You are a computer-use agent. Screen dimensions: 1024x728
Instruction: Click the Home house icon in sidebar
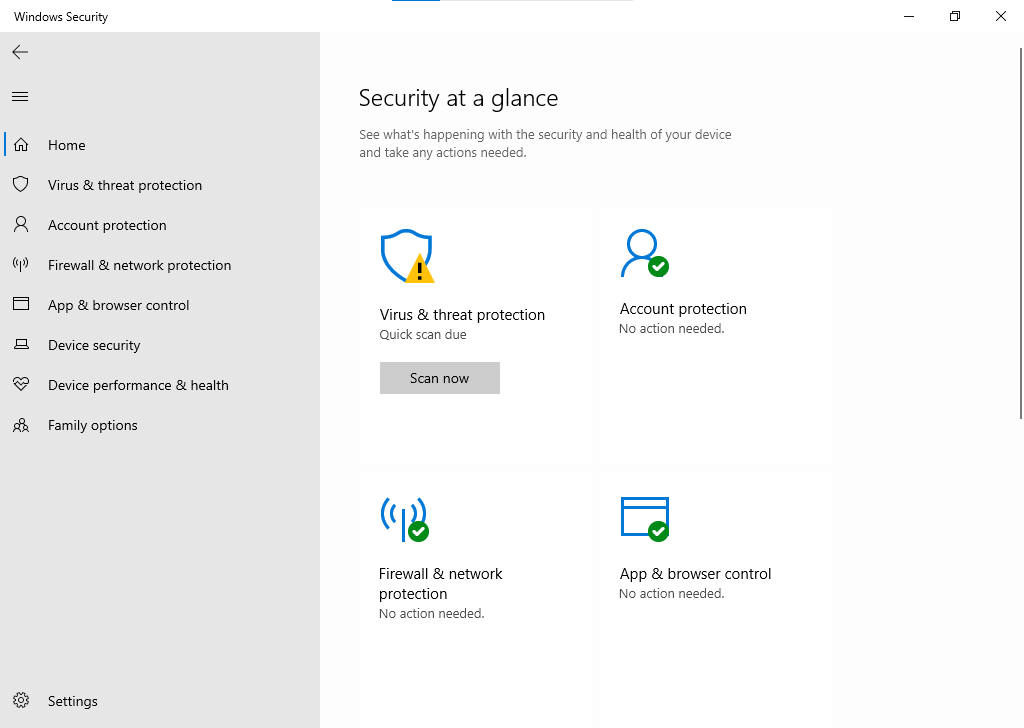[x=21, y=145]
